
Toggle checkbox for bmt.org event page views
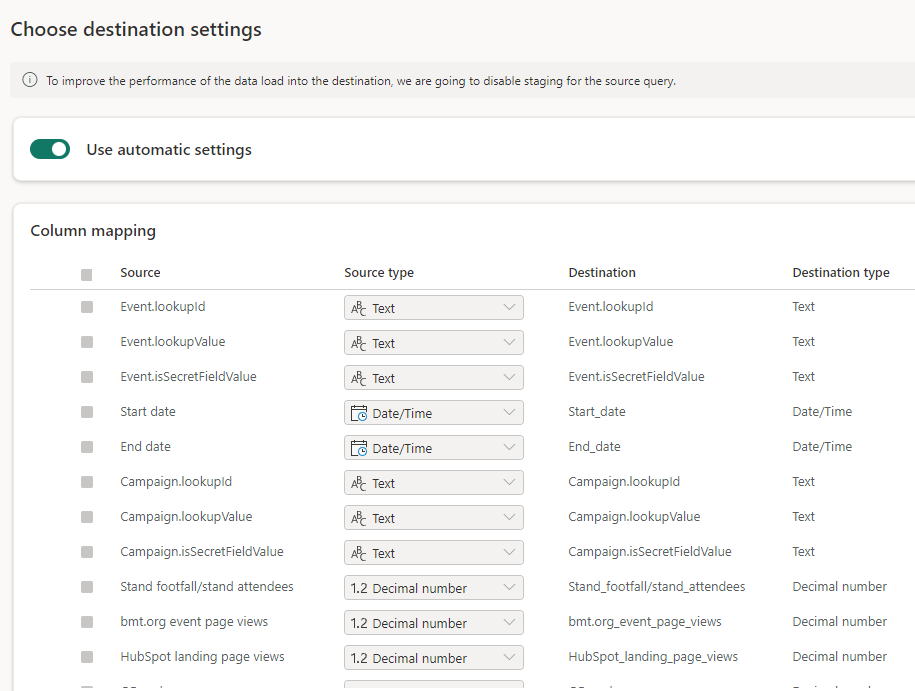point(87,622)
